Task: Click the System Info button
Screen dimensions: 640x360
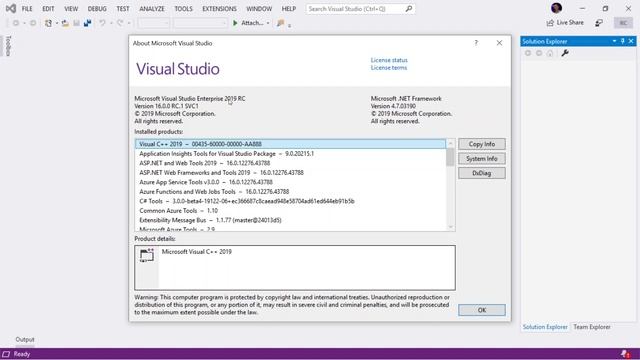Action: tap(482, 159)
